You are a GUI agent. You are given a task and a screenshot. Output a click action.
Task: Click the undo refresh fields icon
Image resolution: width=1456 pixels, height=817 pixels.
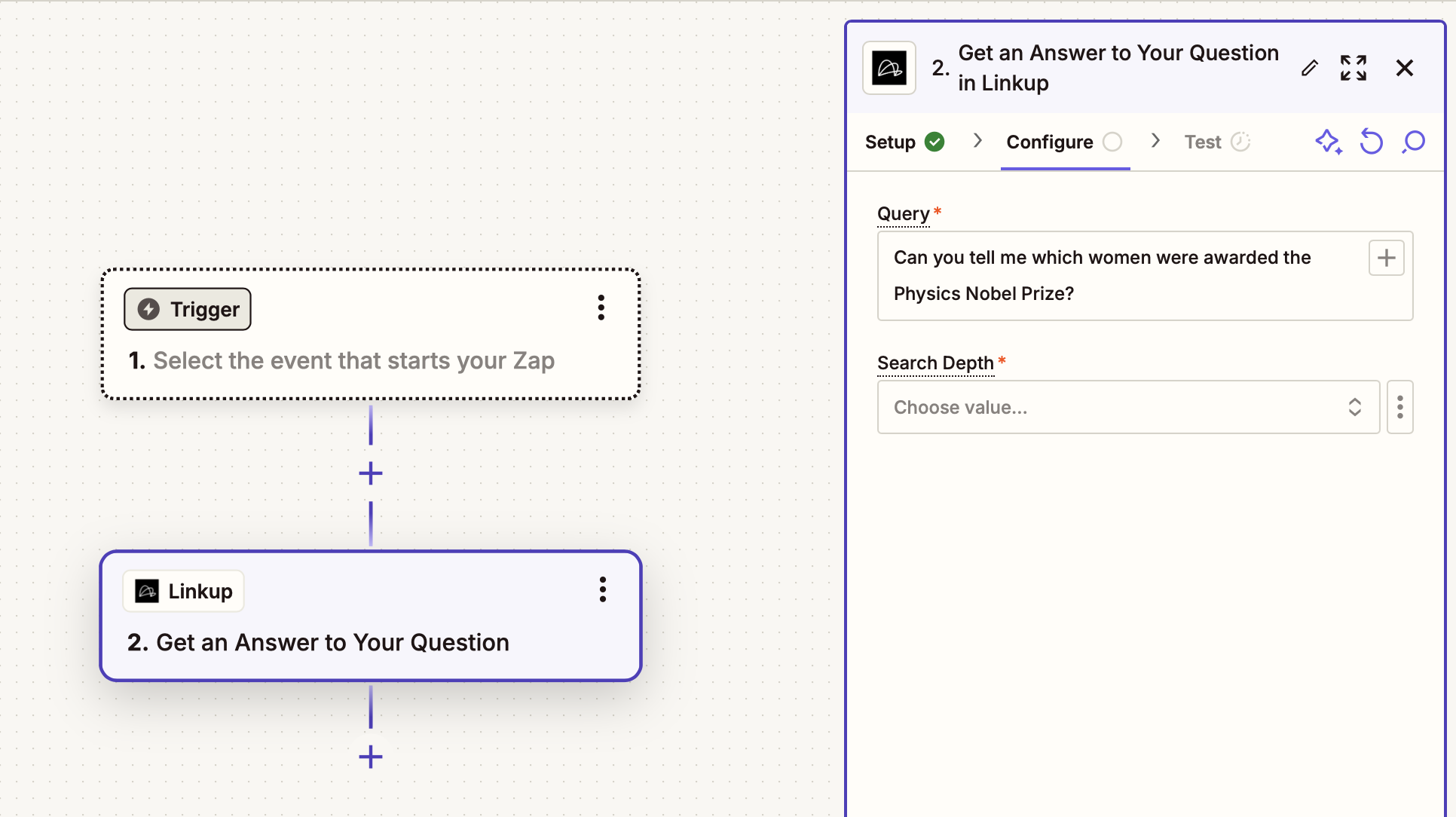coord(1371,142)
